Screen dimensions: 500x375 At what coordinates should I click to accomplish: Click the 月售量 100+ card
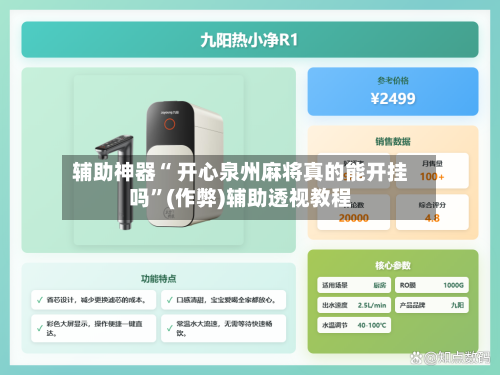432,171
